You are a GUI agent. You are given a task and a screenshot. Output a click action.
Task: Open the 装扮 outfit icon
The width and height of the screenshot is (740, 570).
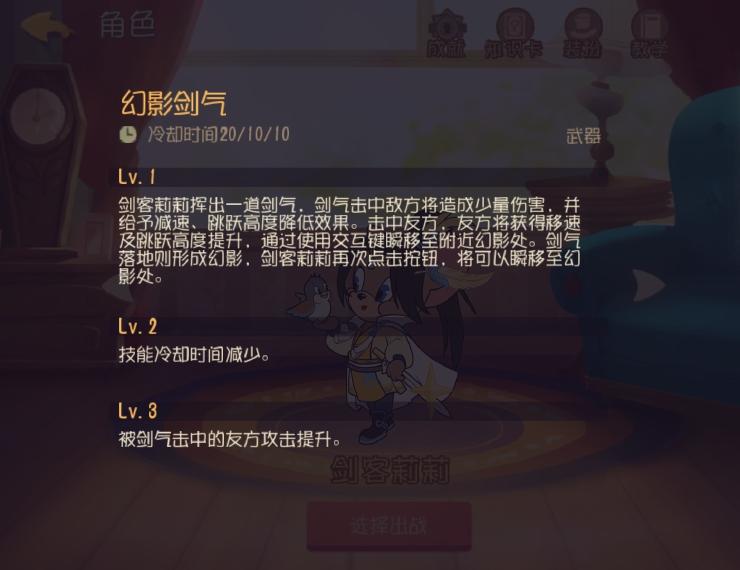tap(582, 34)
